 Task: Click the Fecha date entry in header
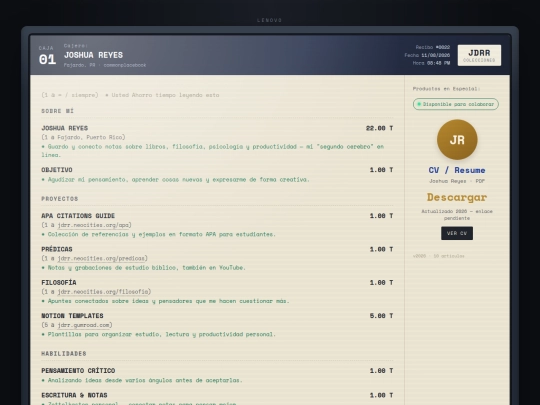pos(427,55)
